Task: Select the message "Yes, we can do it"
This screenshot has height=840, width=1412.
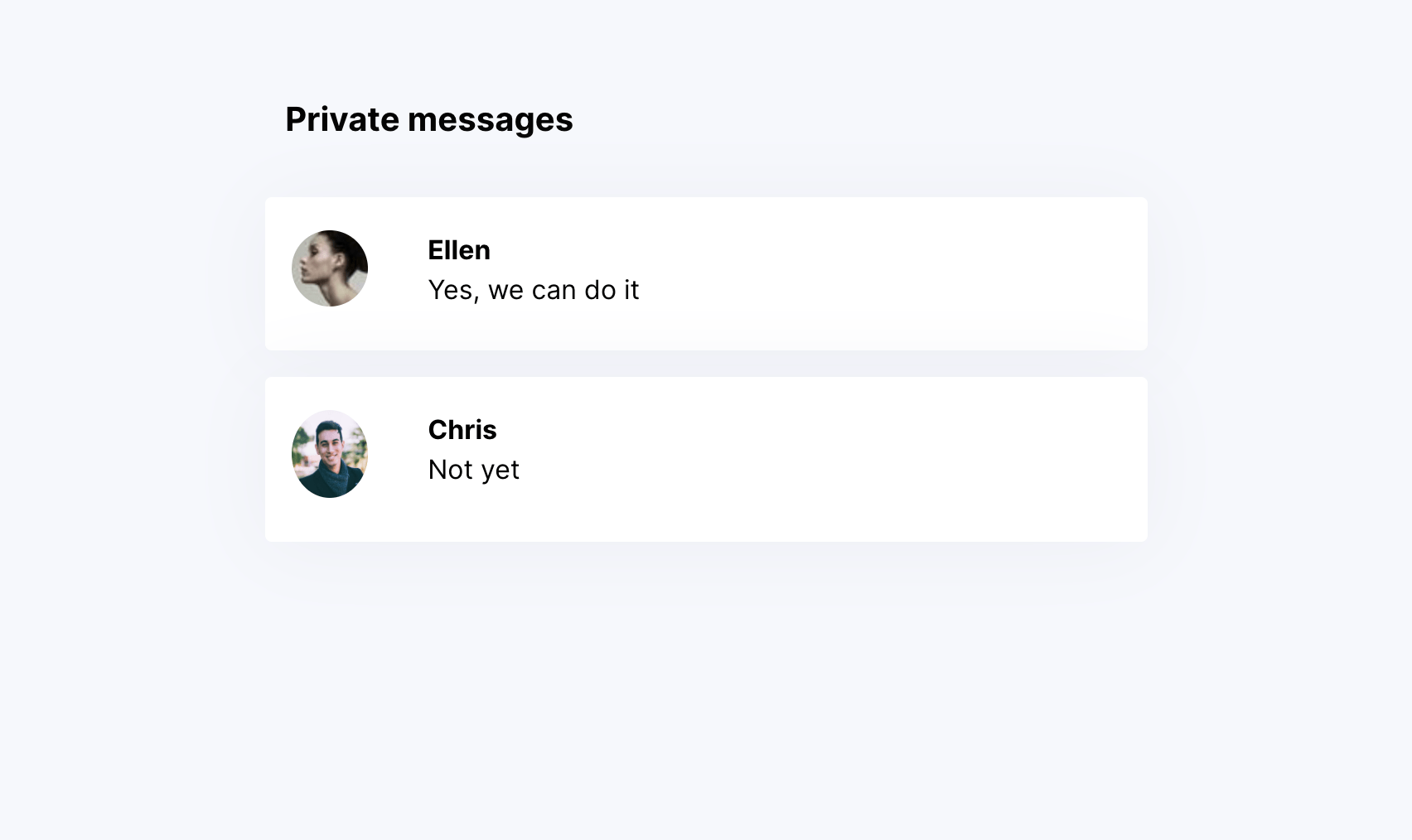Action: [534, 290]
